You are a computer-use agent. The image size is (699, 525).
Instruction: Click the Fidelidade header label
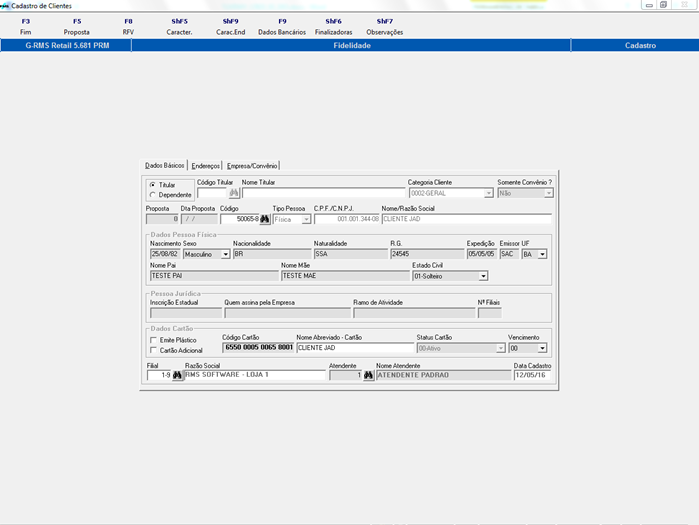coord(352,45)
